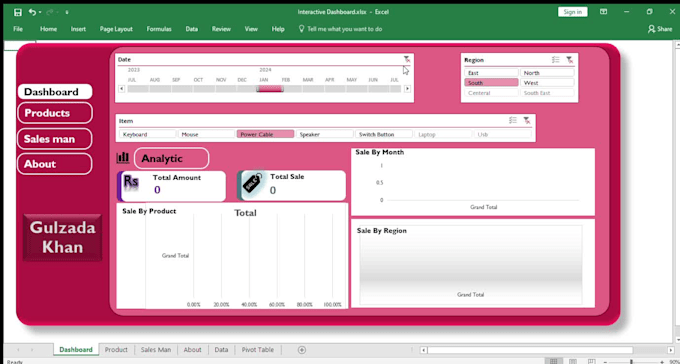Select Speaker in Item slicer
680x364 pixels.
[x=324, y=134]
